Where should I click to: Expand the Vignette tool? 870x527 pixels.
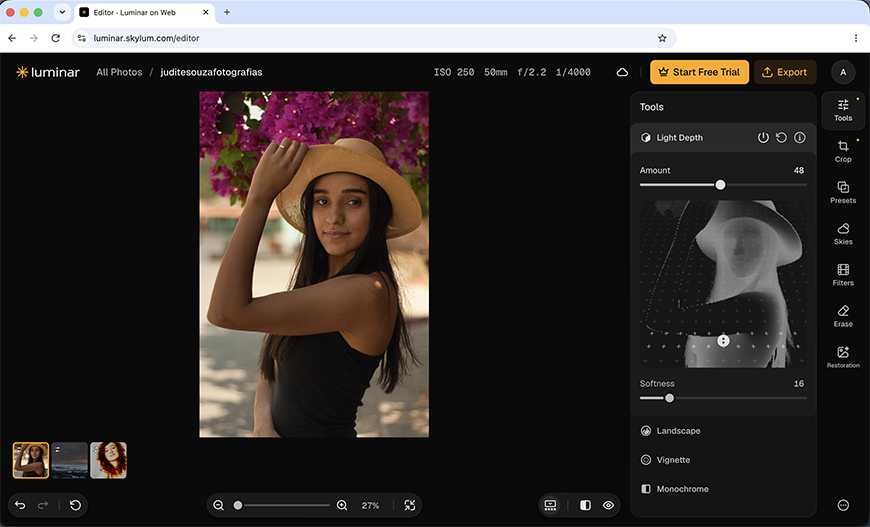point(723,460)
